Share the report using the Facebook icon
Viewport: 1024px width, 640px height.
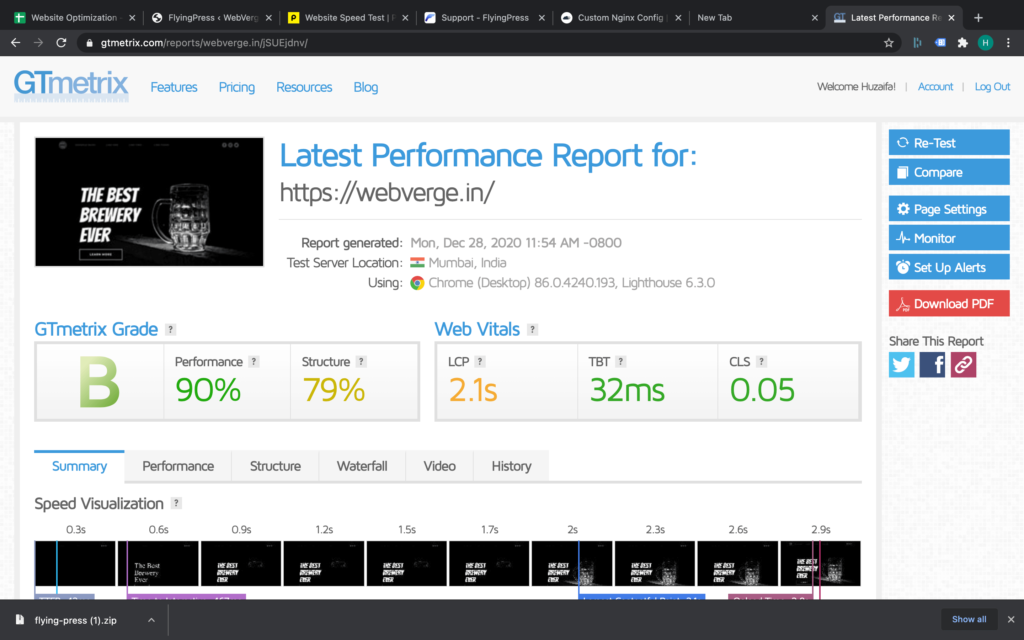(931, 364)
